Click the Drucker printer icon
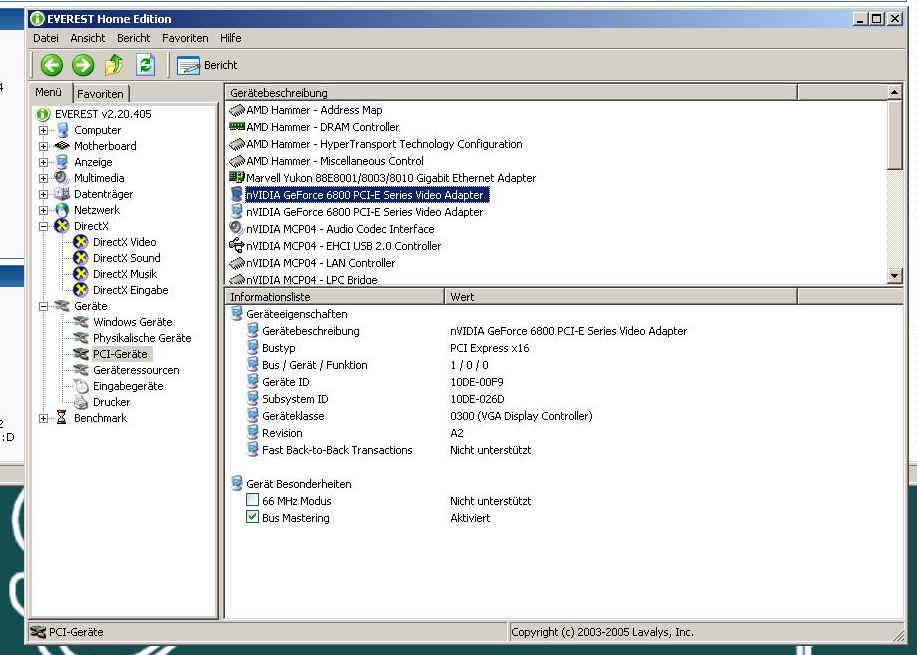 point(81,402)
